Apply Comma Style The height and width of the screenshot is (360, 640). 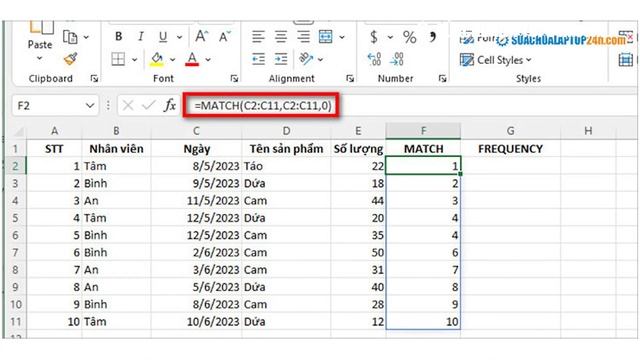[x=432, y=37]
